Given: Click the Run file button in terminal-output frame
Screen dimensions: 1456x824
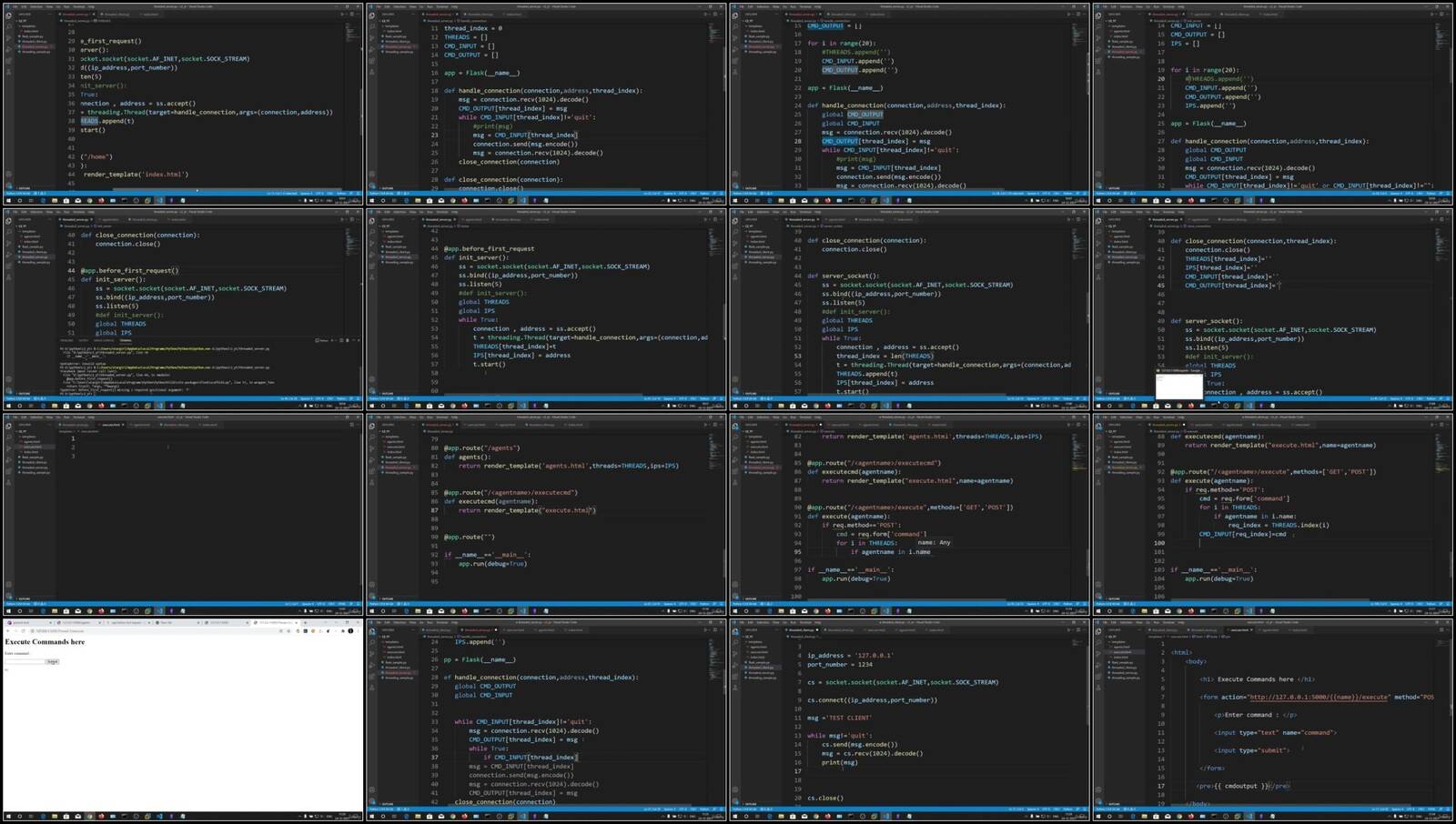Looking at the screenshot, I should pos(344,219).
